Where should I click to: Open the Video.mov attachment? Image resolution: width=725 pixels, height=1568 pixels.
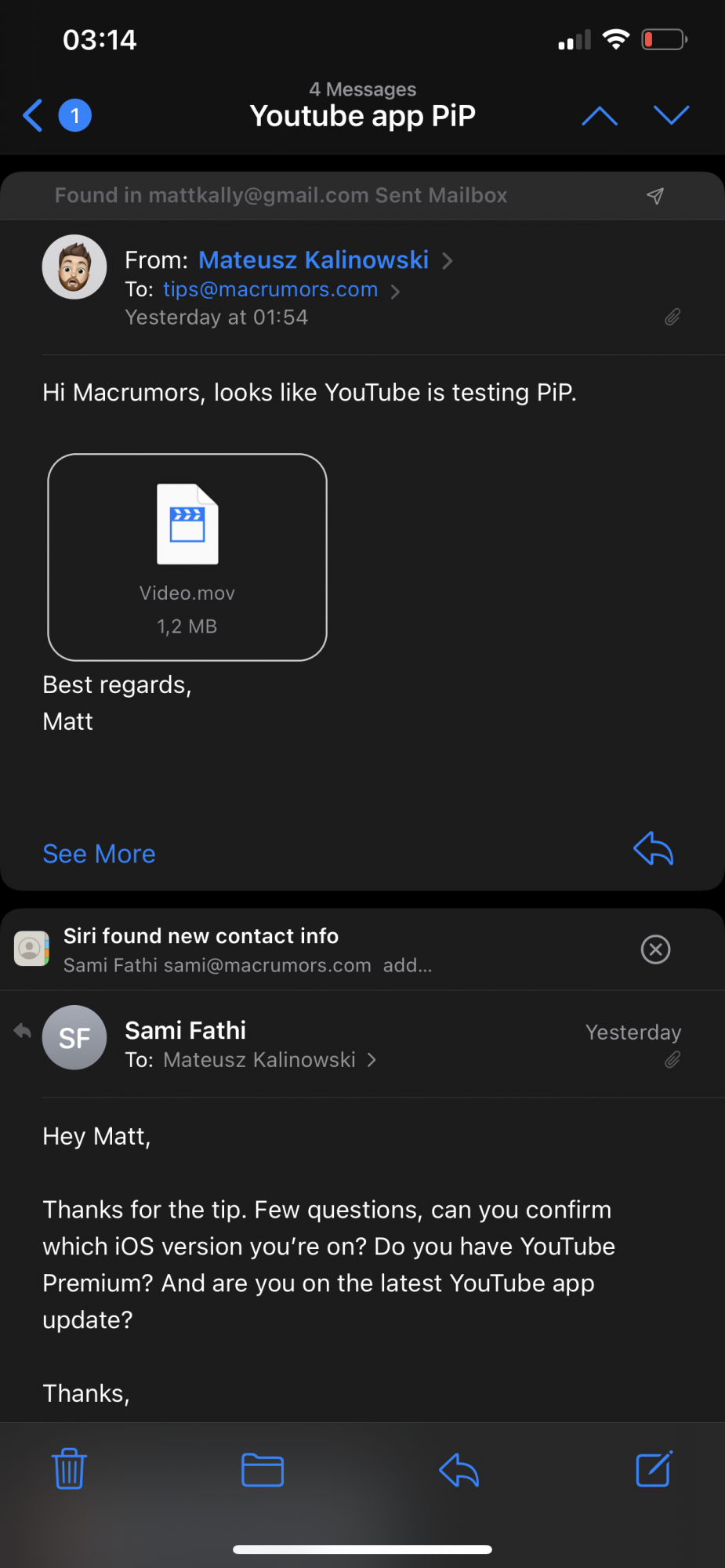click(x=187, y=557)
